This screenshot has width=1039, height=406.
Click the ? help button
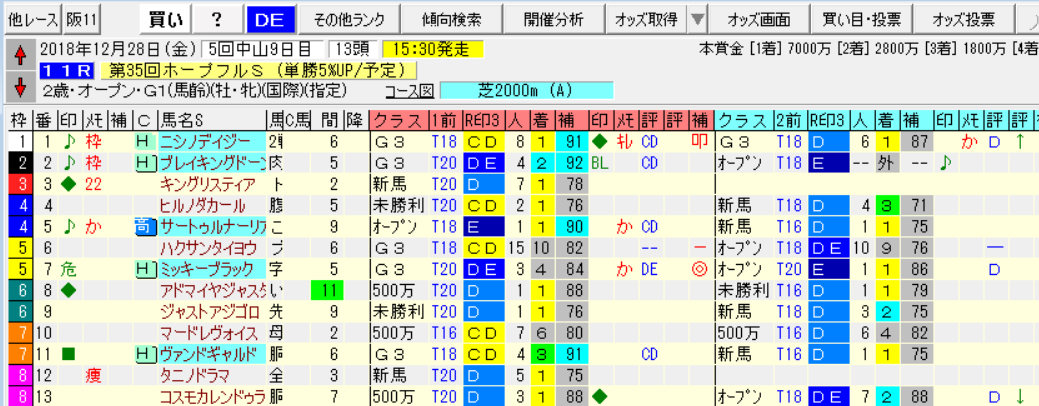(218, 19)
